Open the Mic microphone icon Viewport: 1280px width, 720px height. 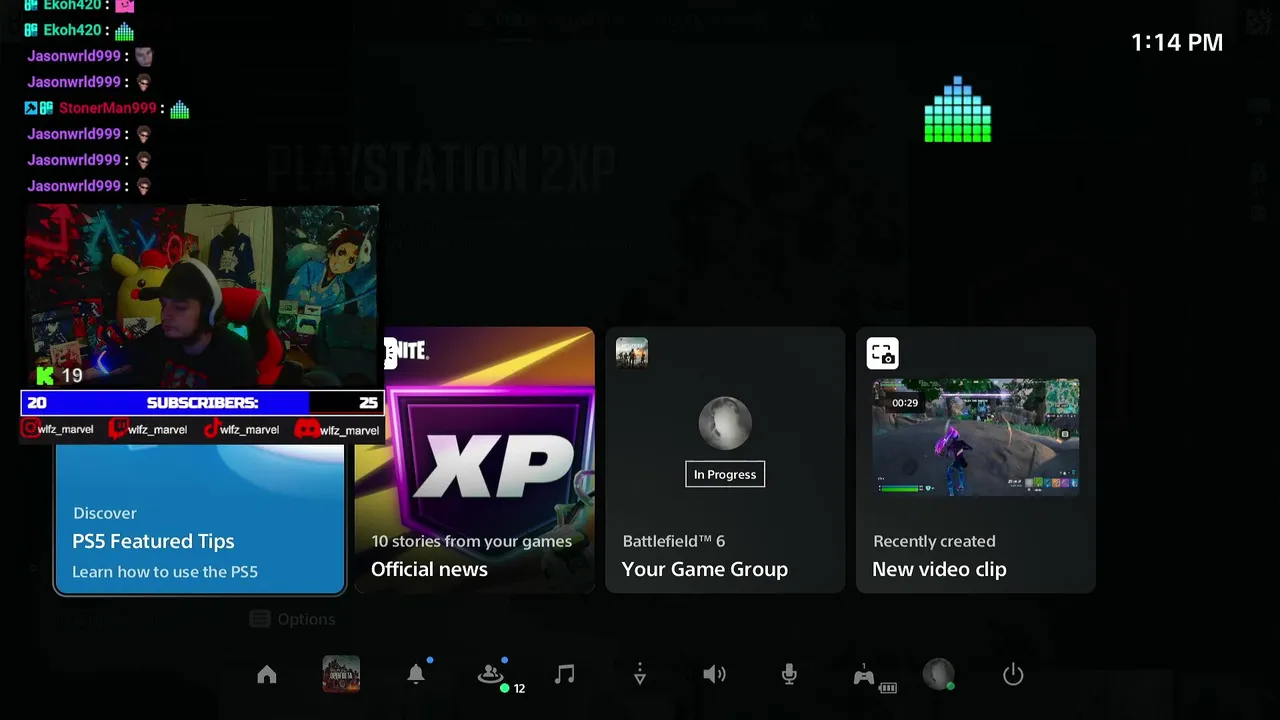tap(789, 675)
